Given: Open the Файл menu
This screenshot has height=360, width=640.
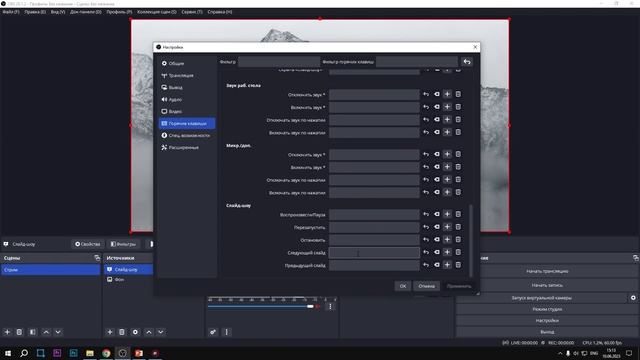Looking at the screenshot, I should coord(11,12).
